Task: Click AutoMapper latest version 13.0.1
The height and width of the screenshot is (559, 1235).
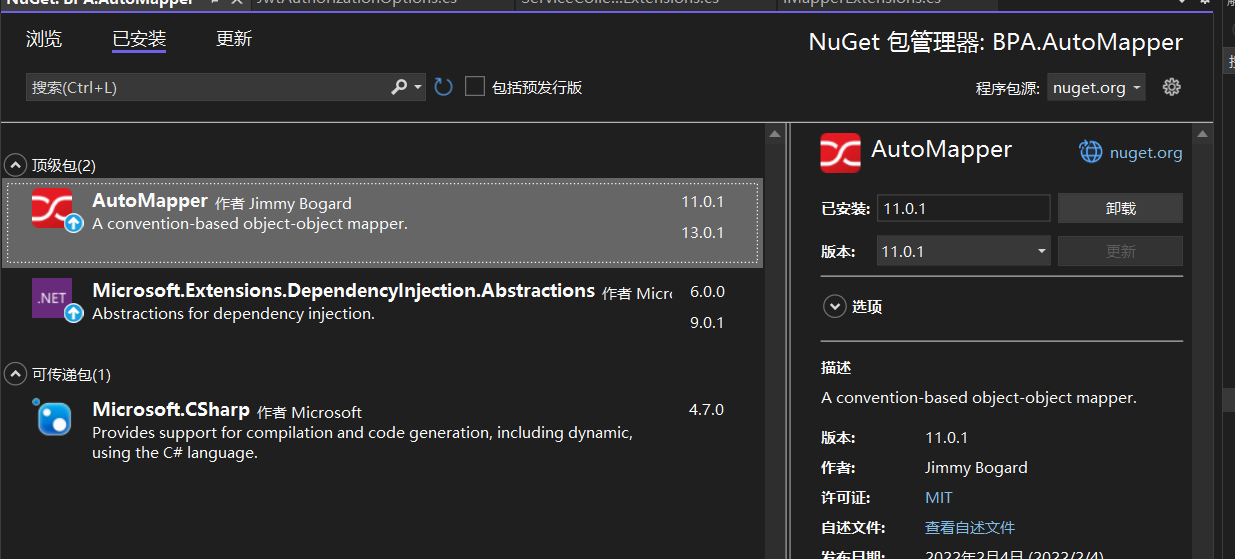Action: (x=703, y=232)
